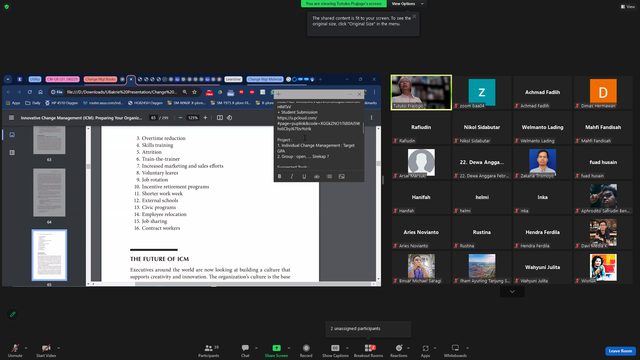Select page 65 thumbnail
The image size is (640, 360).
click(49, 255)
